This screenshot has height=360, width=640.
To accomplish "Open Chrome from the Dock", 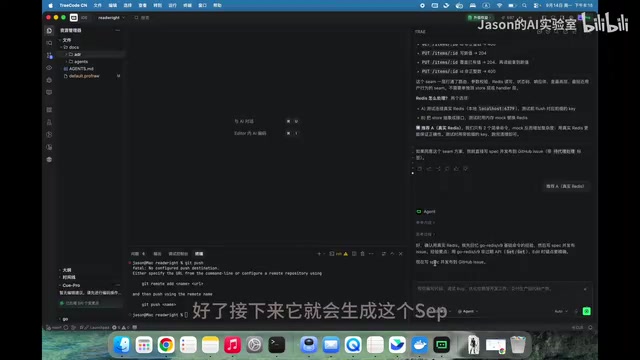I will click(166, 345).
